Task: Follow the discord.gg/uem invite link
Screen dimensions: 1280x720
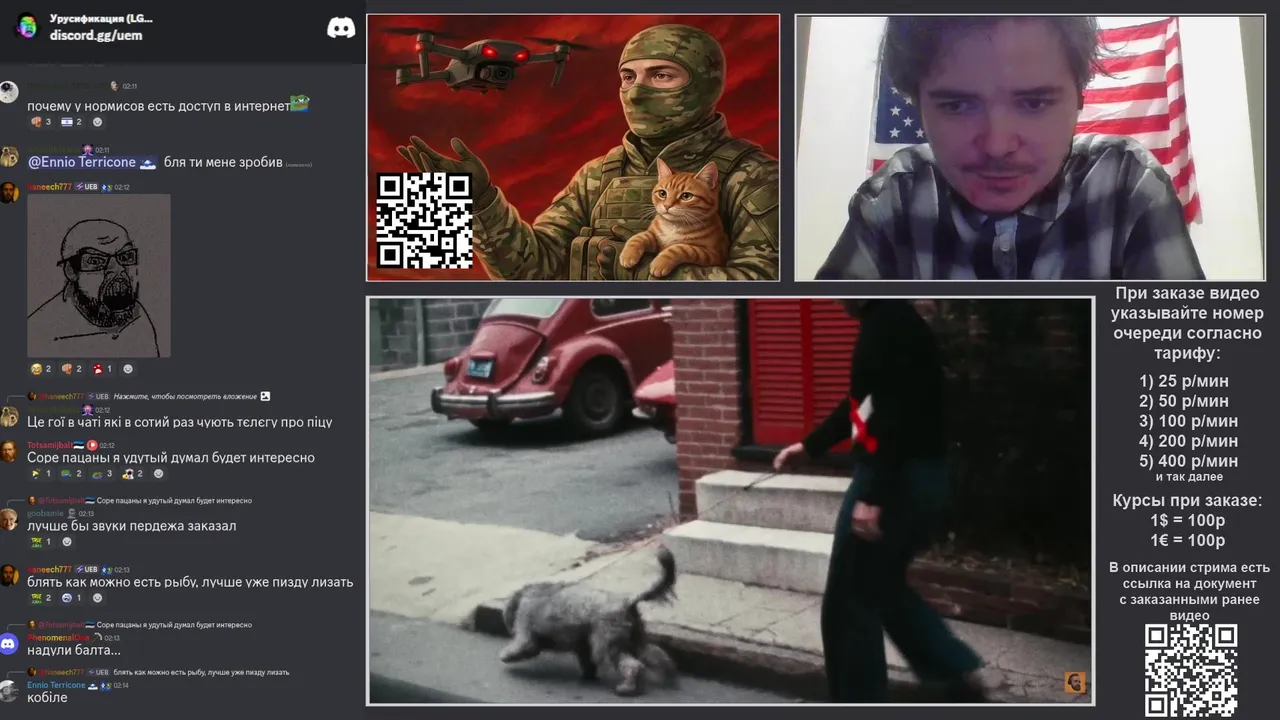Action: [x=96, y=35]
